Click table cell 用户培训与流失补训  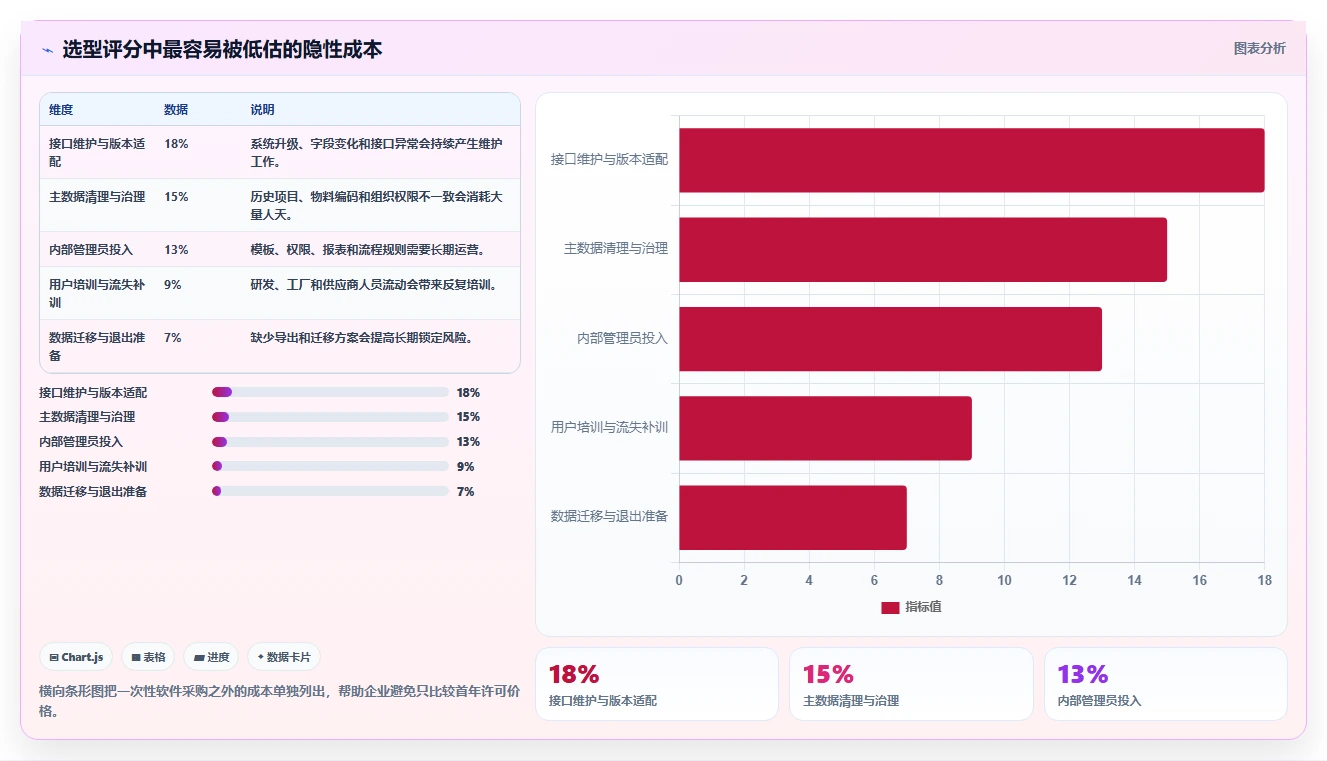coord(97,293)
